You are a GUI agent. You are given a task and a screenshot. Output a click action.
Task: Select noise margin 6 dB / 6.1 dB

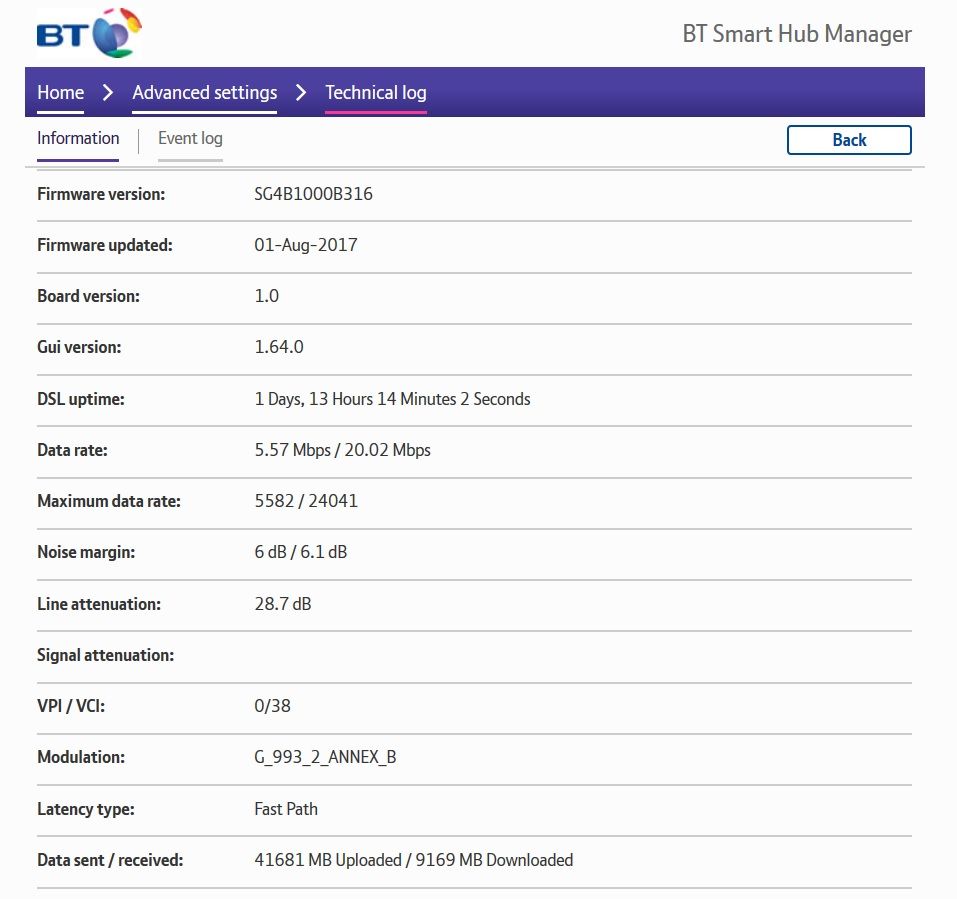pos(301,552)
